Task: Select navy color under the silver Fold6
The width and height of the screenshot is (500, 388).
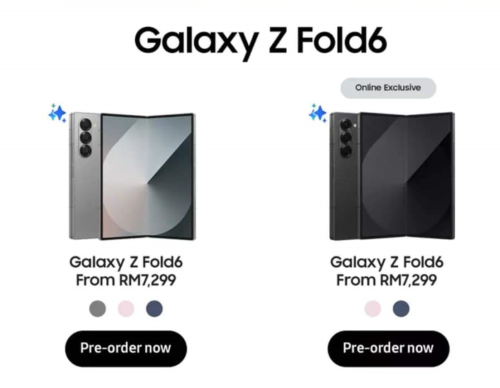Action: pyautogui.click(x=154, y=308)
